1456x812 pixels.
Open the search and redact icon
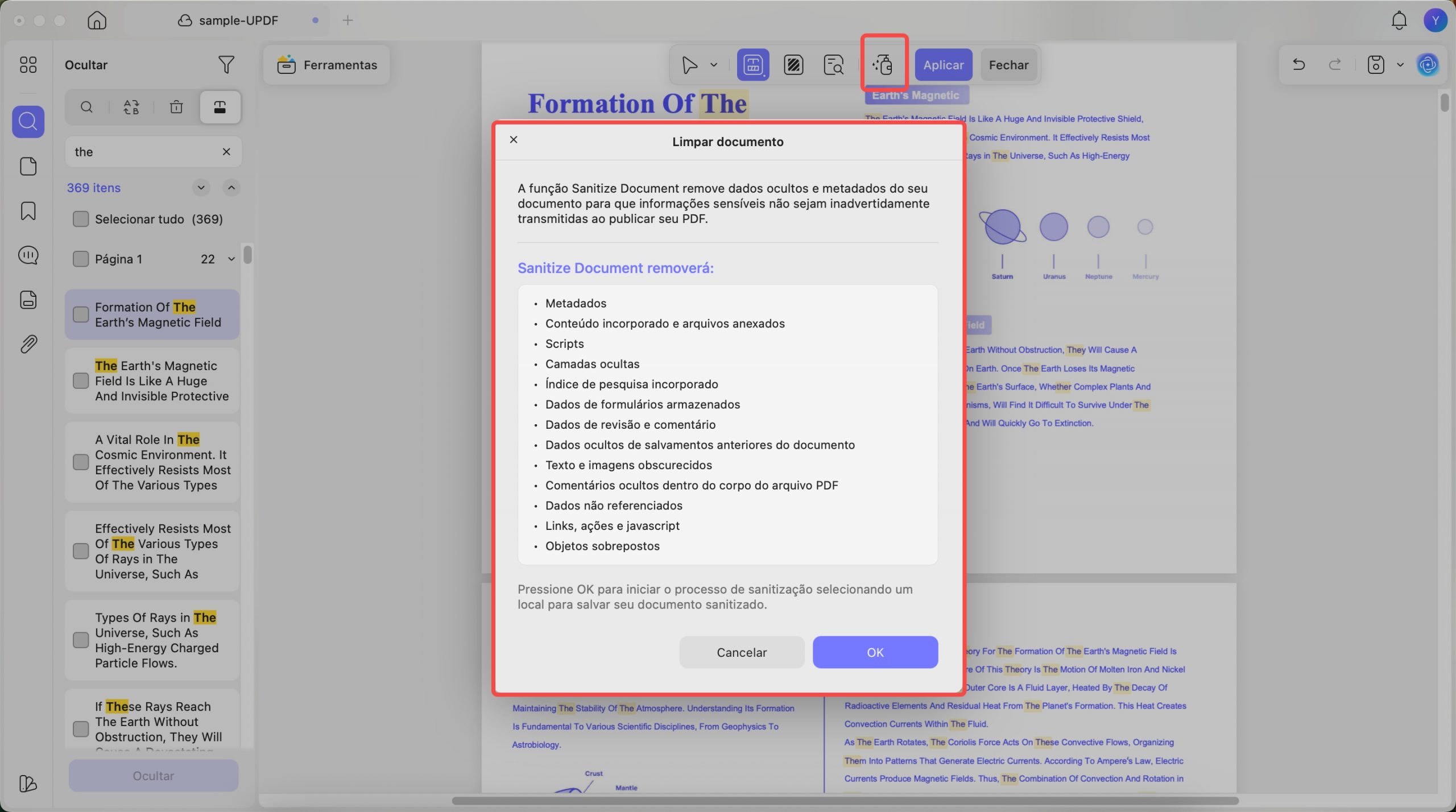tap(834, 65)
